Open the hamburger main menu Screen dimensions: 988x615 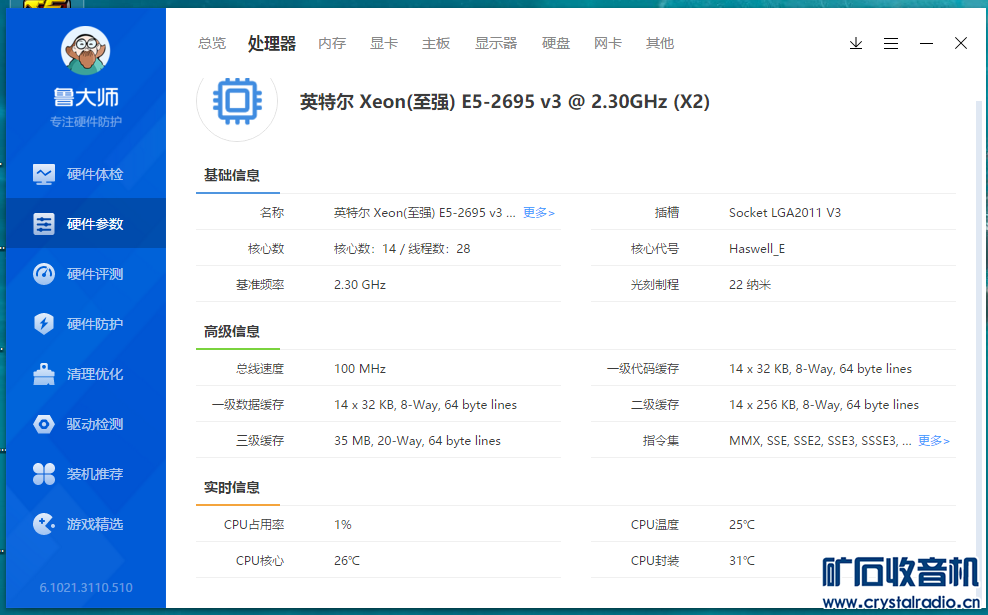coord(891,44)
